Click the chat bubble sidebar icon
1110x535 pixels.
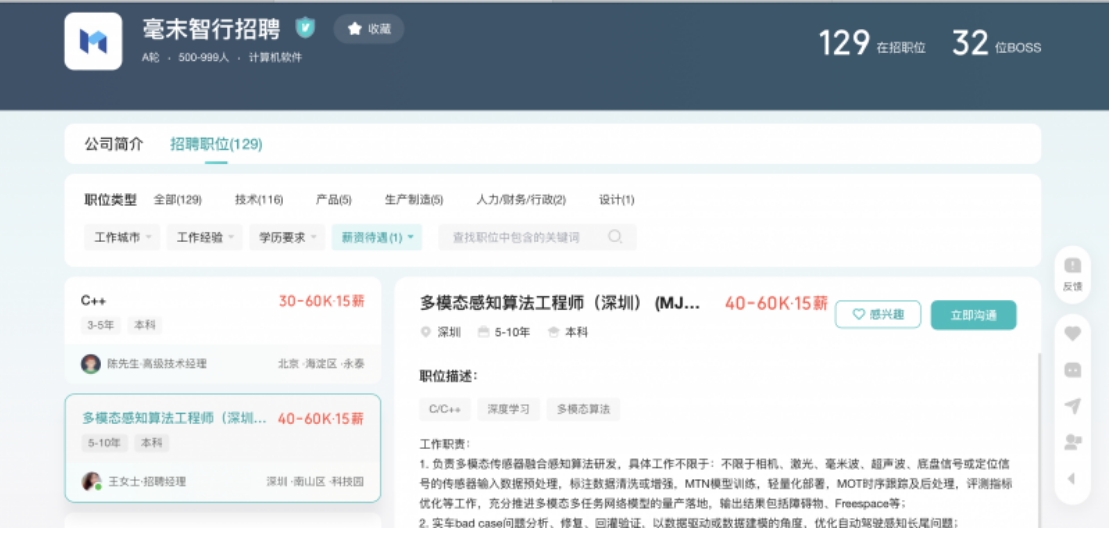click(1072, 369)
